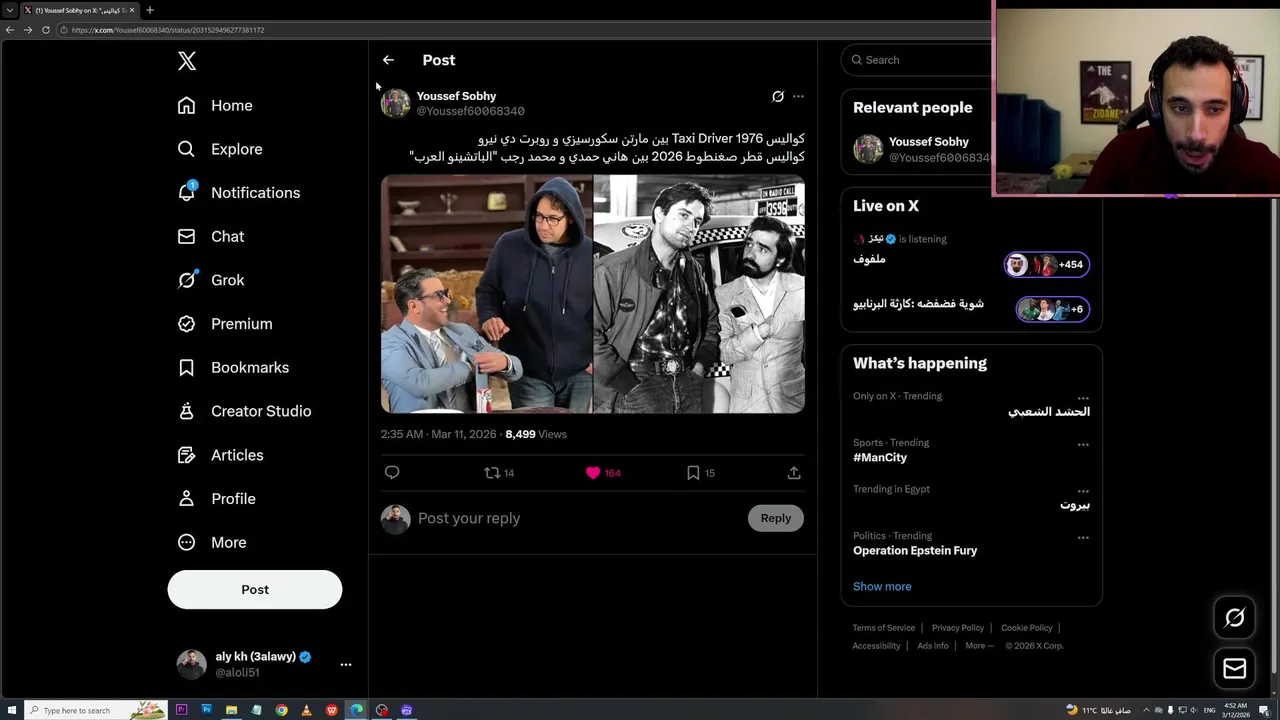Image resolution: width=1280 pixels, height=720 pixels.
Task: Expand footer More menu
Action: click(x=979, y=646)
